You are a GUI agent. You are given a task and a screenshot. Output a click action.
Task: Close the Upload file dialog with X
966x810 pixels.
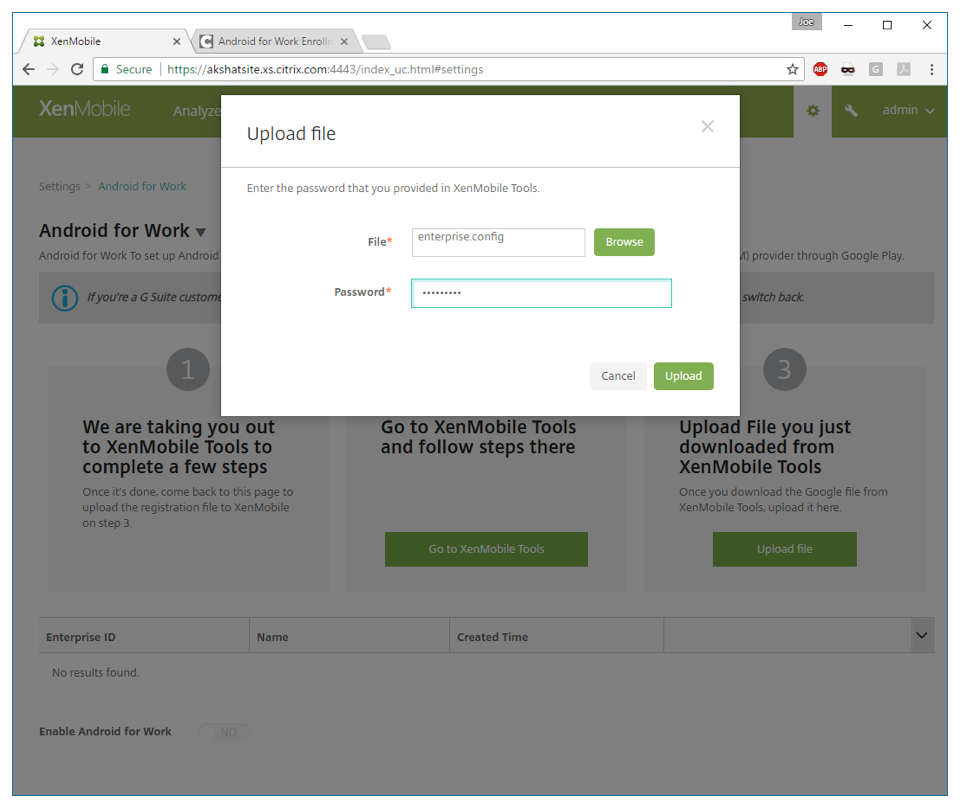707,126
